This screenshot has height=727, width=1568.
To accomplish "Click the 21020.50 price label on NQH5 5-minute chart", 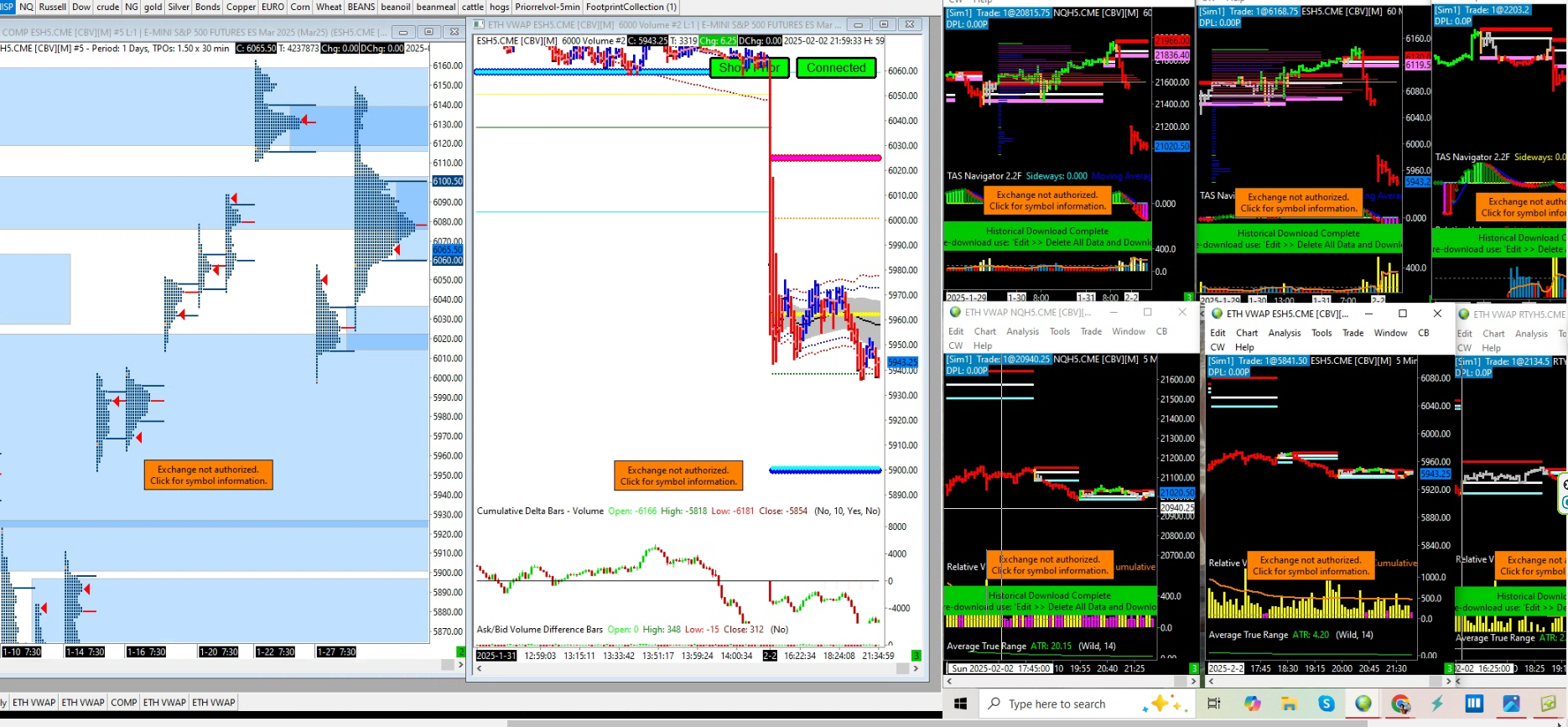I will [x=1177, y=493].
